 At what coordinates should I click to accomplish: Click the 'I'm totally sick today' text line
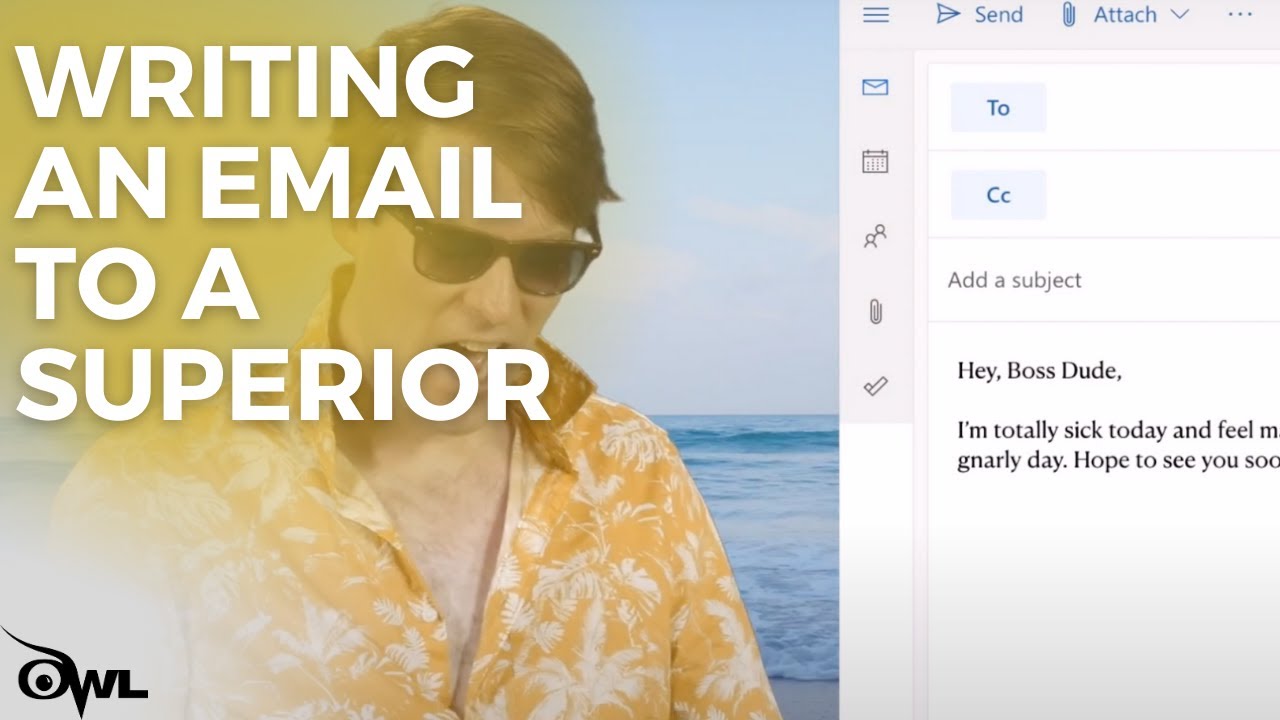[1118, 431]
